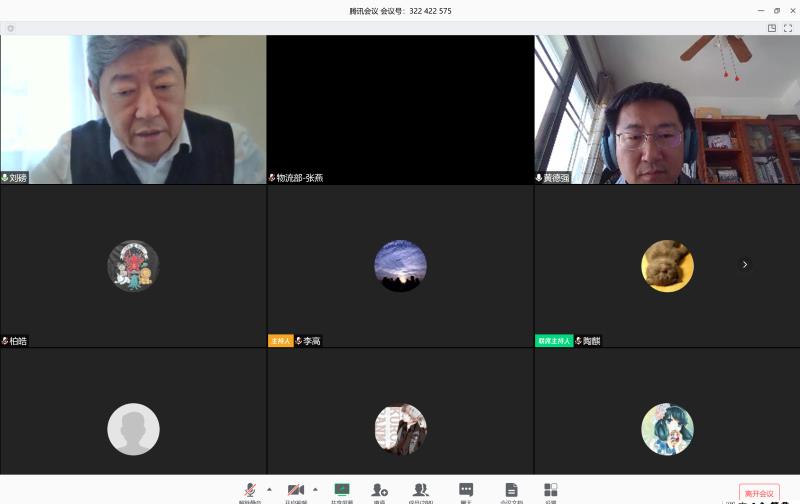The image size is (800, 504).
Task: Click the book cover avatar
Action: pyautogui.click(x=401, y=429)
